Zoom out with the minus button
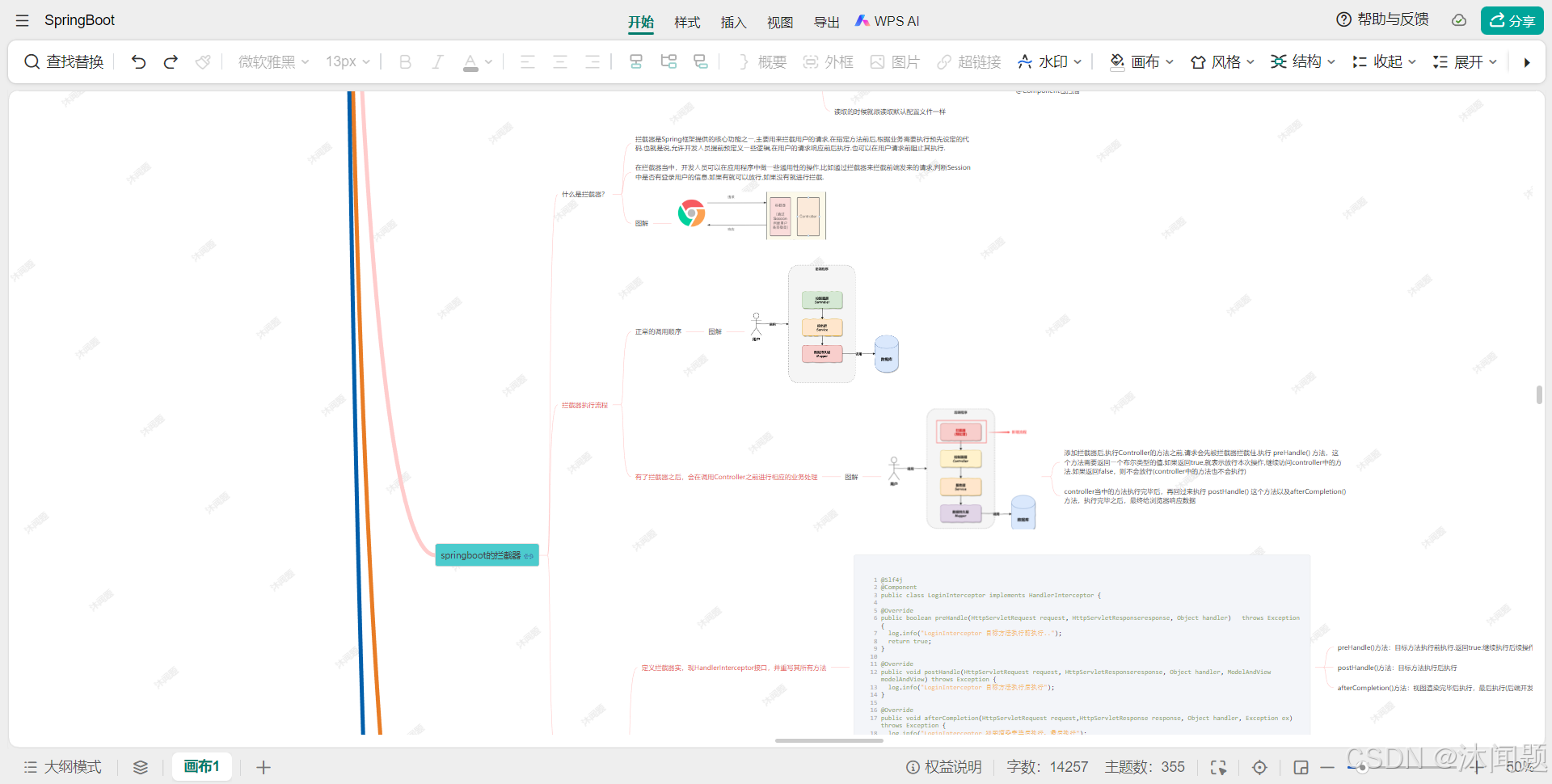Viewport: 1552px width, 784px height. coord(1327,767)
